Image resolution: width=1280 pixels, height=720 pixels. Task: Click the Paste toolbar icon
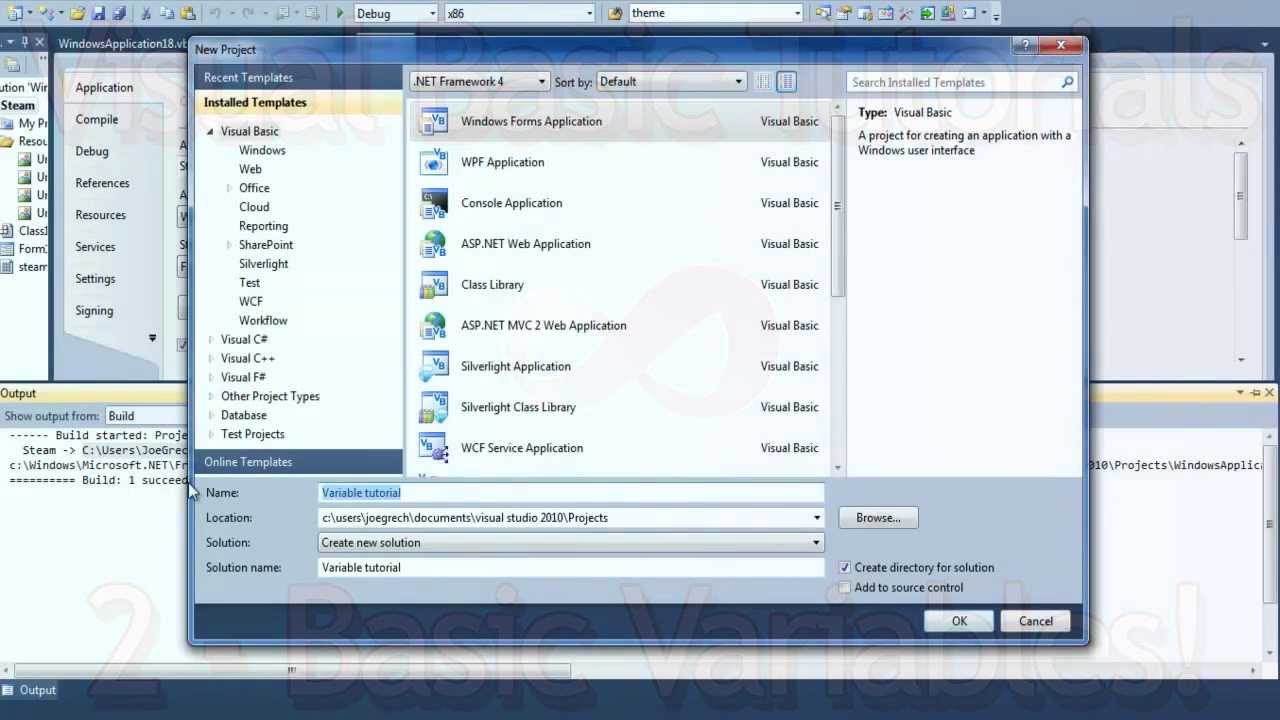click(x=188, y=13)
